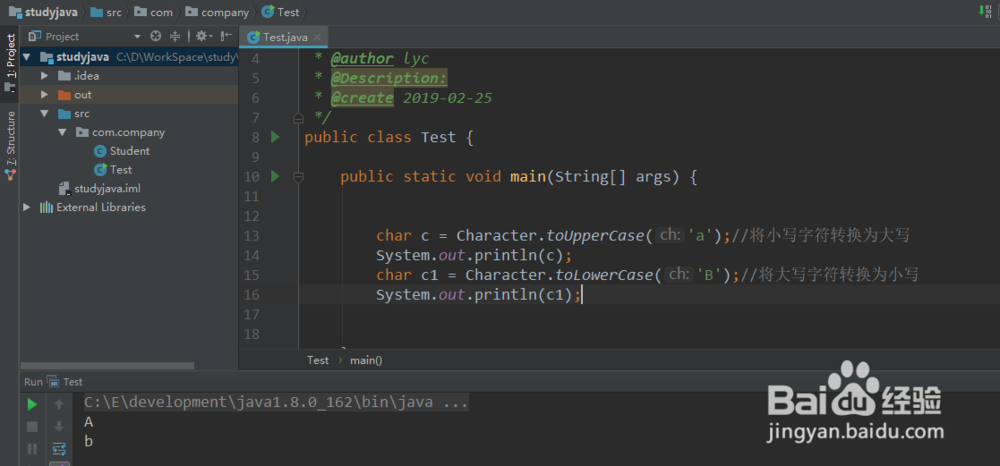Click the External Libraries icon
The width and height of the screenshot is (1000, 466).
[47, 207]
